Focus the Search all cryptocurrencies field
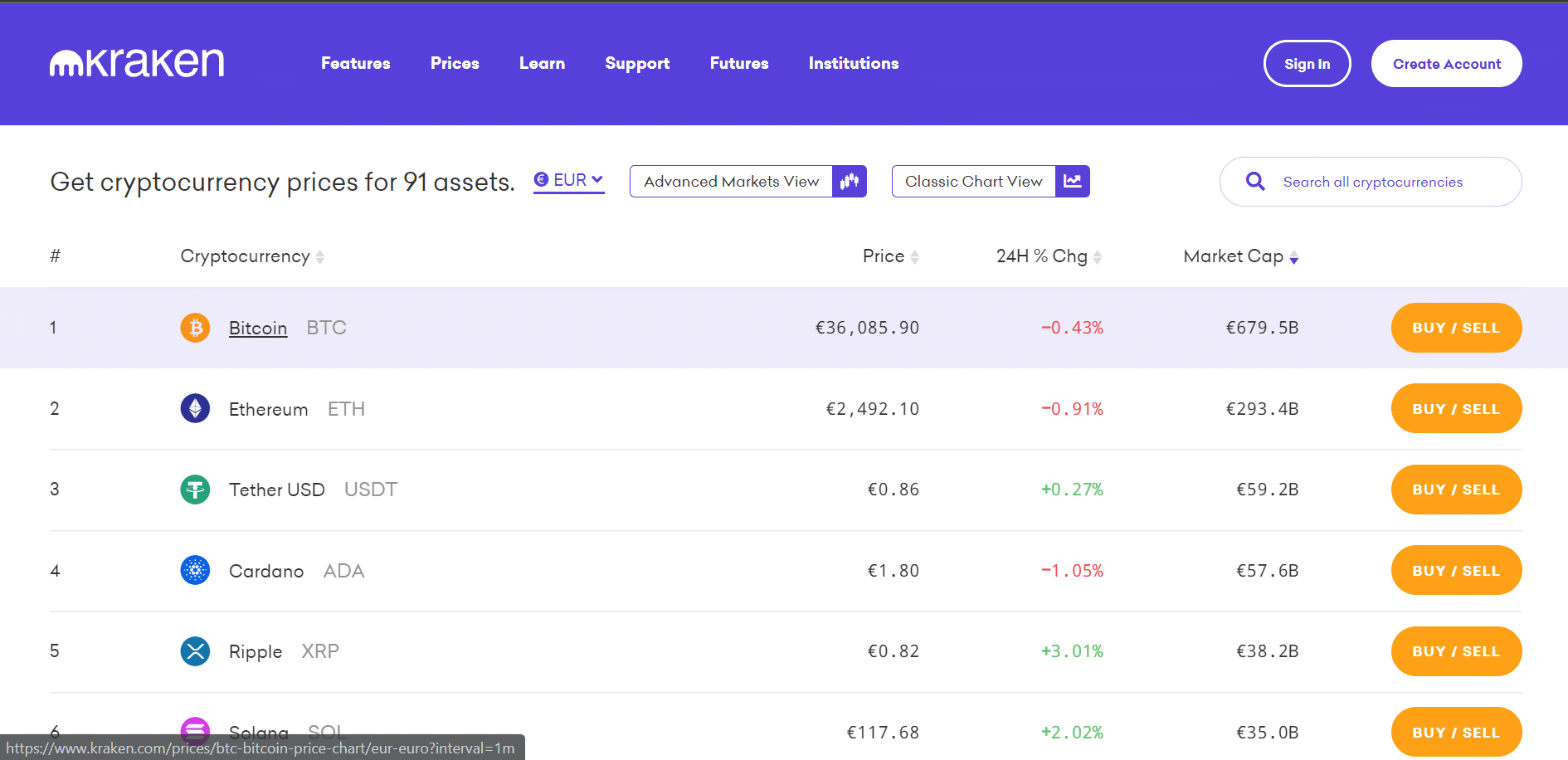Image resolution: width=1568 pixels, height=760 pixels. (x=1371, y=182)
